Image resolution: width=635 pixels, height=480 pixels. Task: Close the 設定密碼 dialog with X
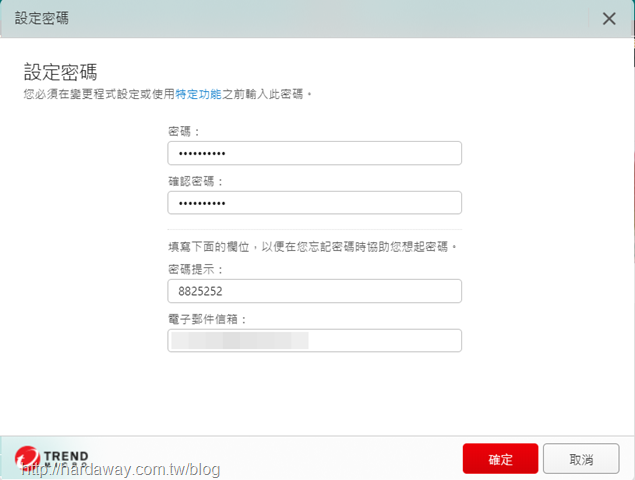(609, 19)
